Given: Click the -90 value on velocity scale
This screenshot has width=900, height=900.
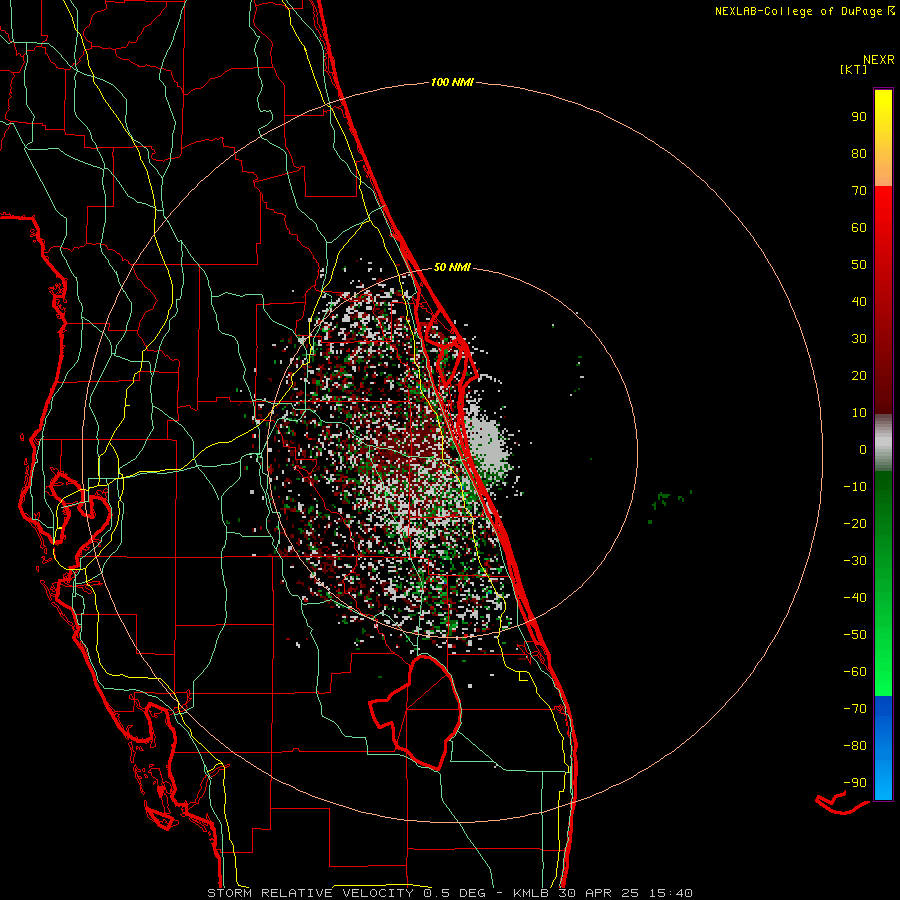Looking at the screenshot, I should tap(855, 783).
